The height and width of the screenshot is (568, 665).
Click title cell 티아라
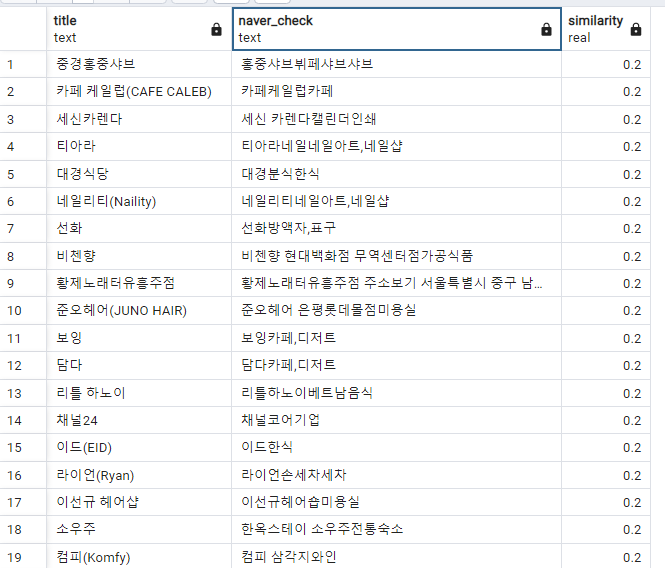pyautogui.click(x=139, y=146)
